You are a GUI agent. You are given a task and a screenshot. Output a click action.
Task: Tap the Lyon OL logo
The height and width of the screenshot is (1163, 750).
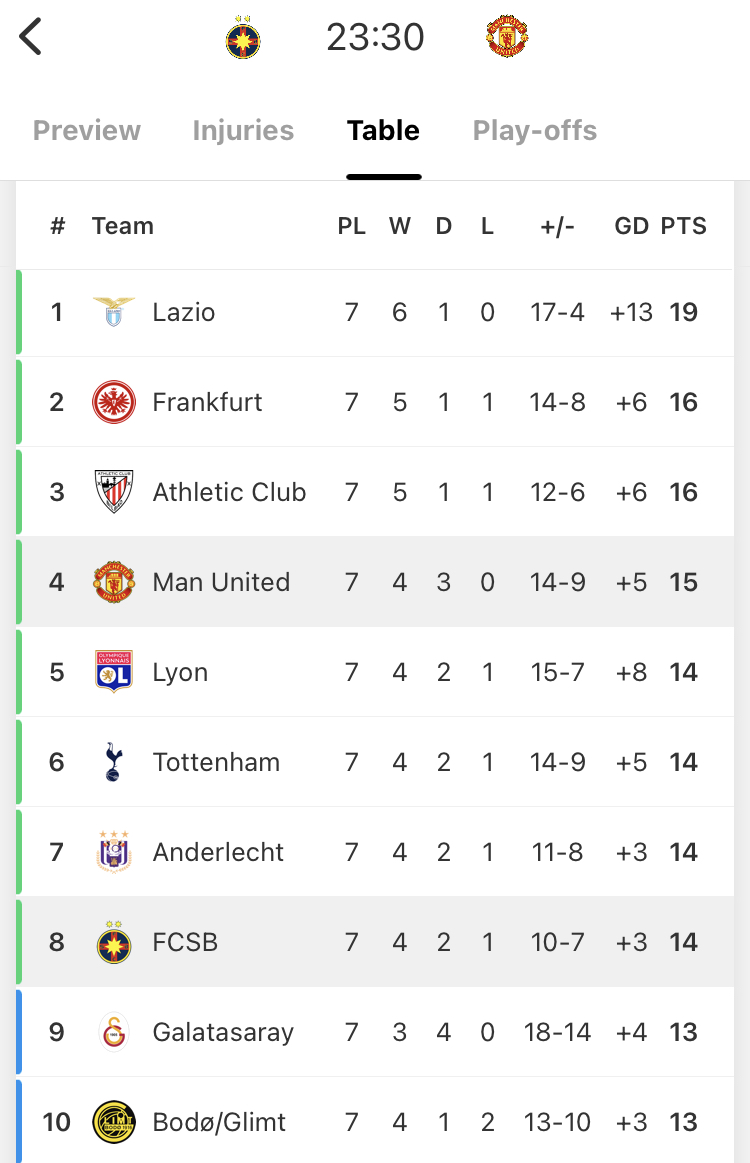coord(114,672)
